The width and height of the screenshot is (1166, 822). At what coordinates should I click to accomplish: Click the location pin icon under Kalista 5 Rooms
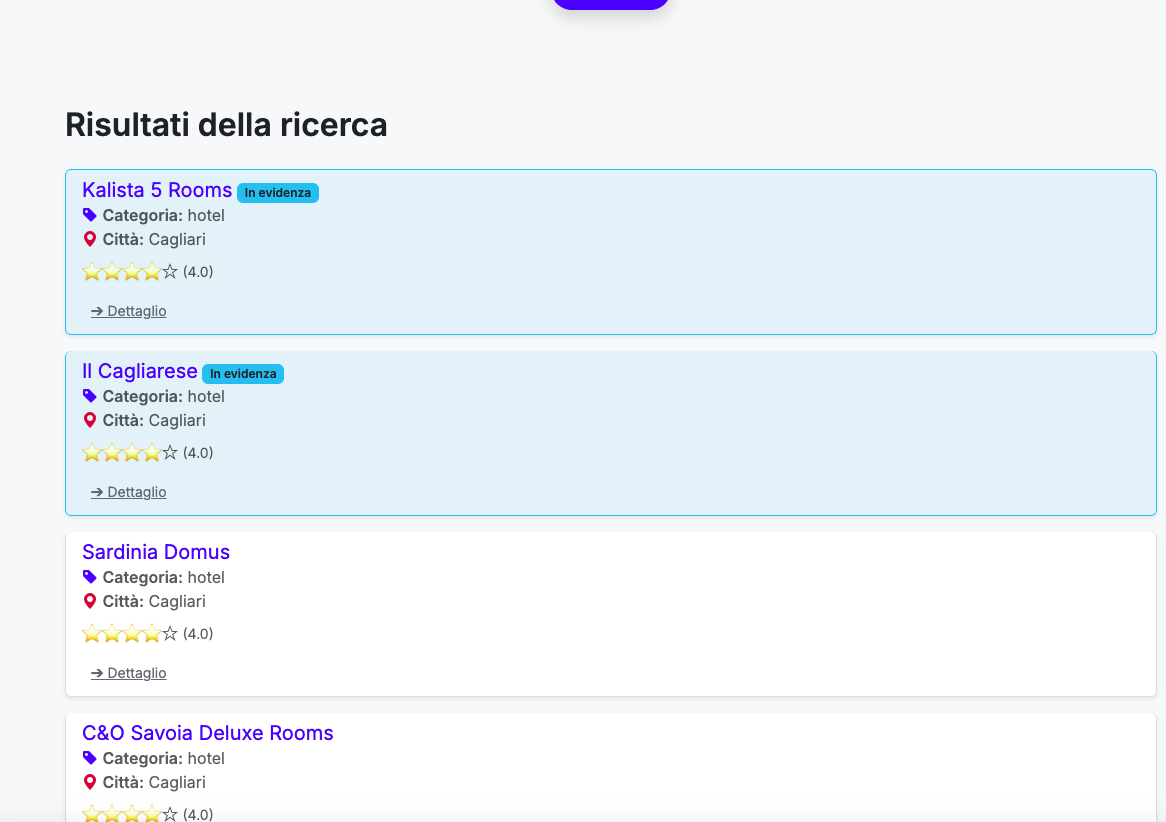[x=90, y=239]
